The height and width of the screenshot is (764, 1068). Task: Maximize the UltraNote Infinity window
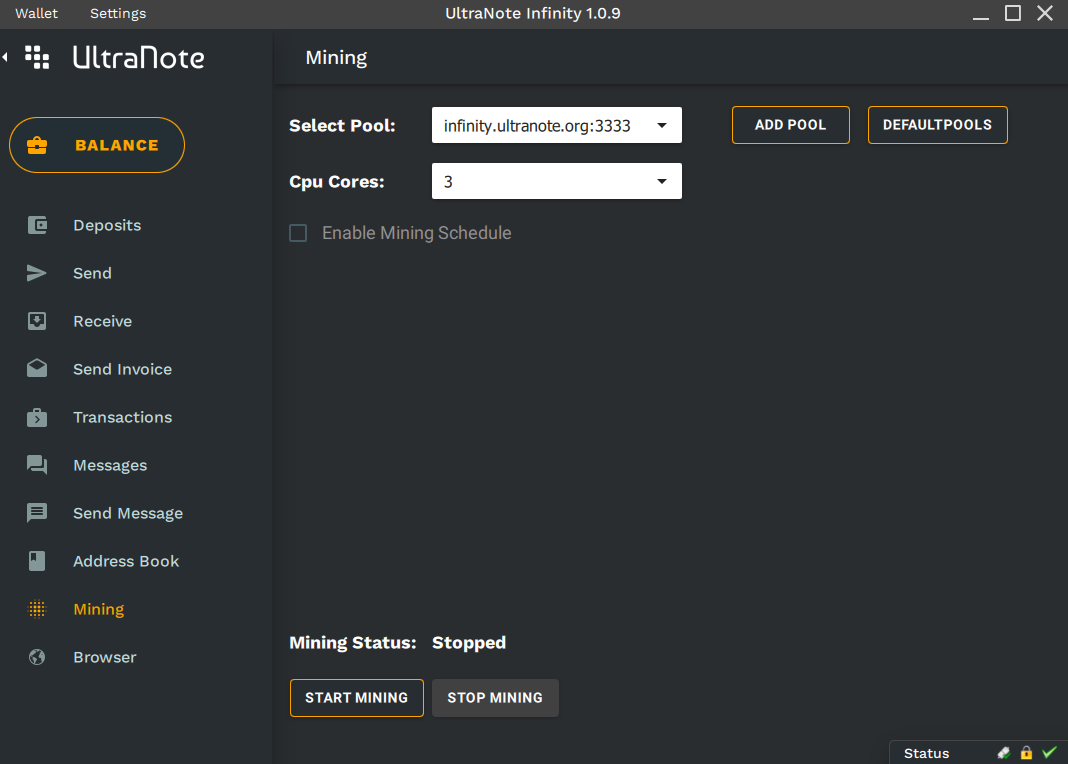click(1013, 13)
